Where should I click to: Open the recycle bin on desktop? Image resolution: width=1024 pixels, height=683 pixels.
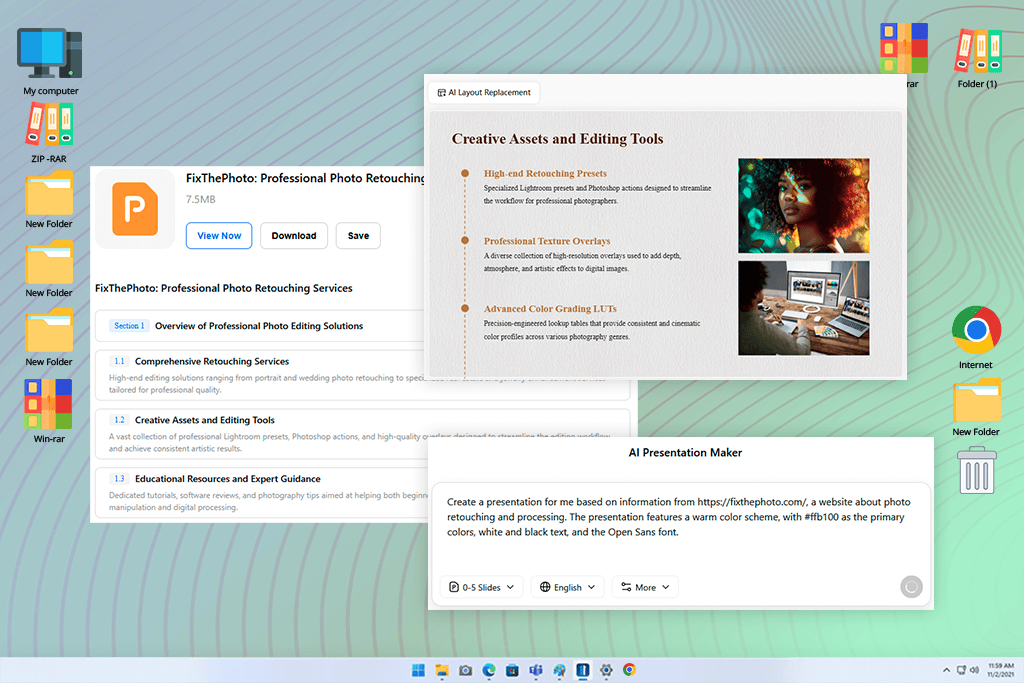tap(976, 470)
